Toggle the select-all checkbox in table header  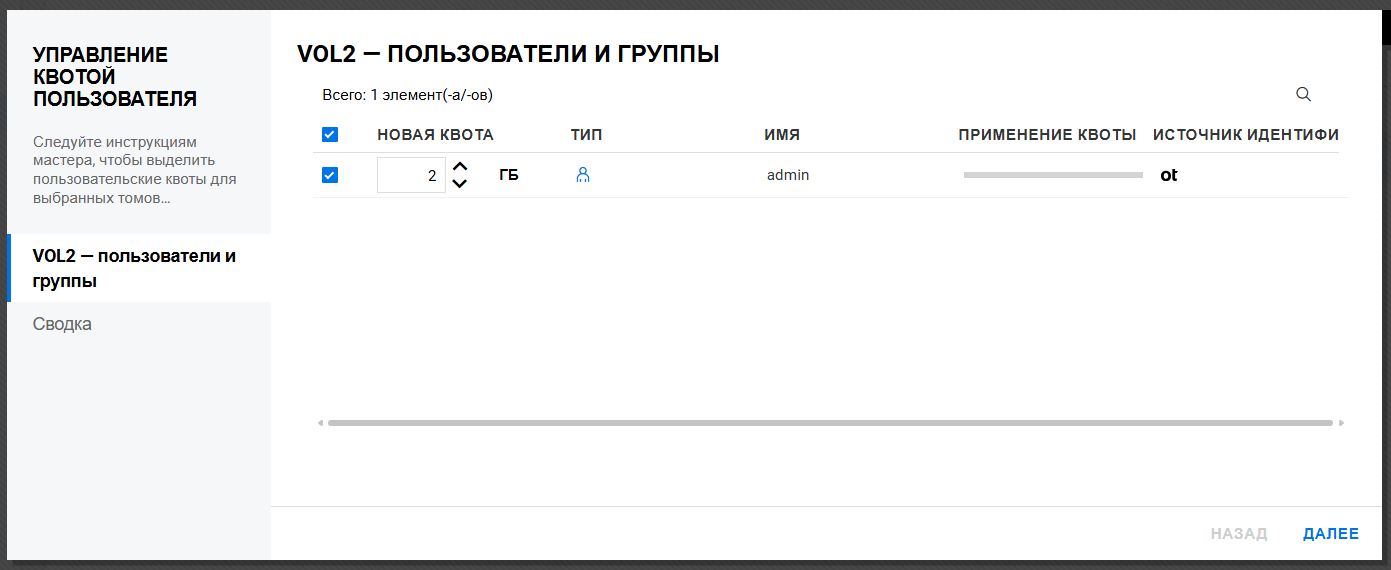(x=330, y=135)
